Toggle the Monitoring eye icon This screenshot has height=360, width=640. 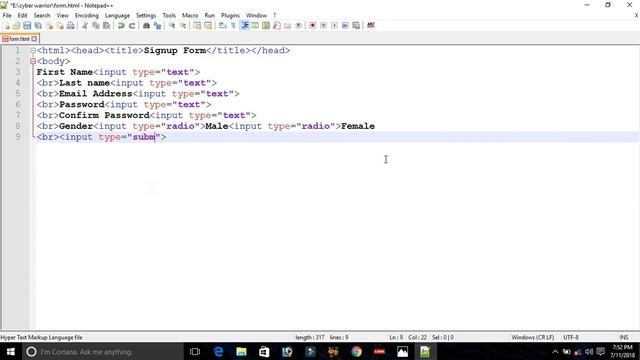tap(298, 25)
